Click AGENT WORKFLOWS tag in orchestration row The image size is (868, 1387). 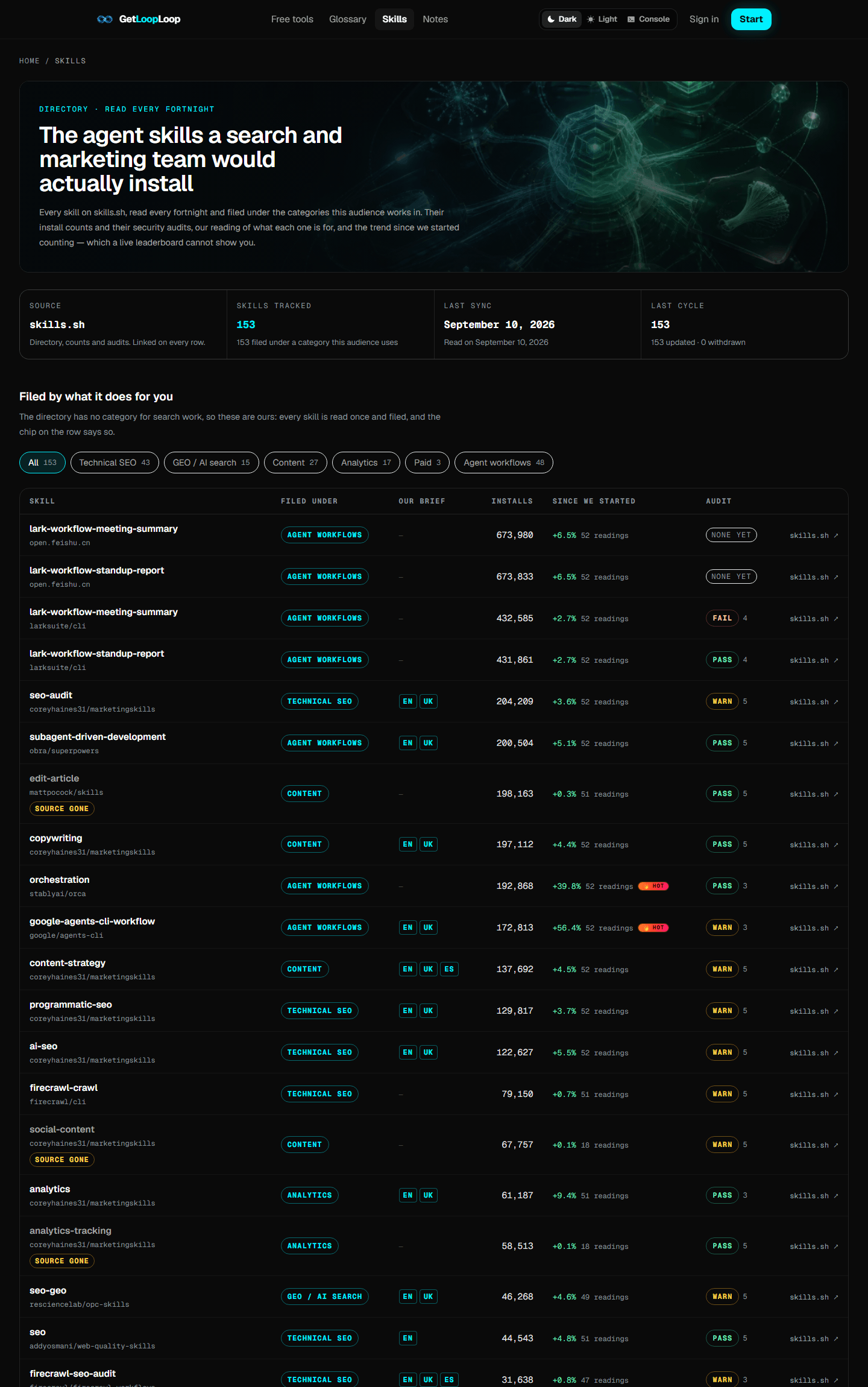(324, 886)
